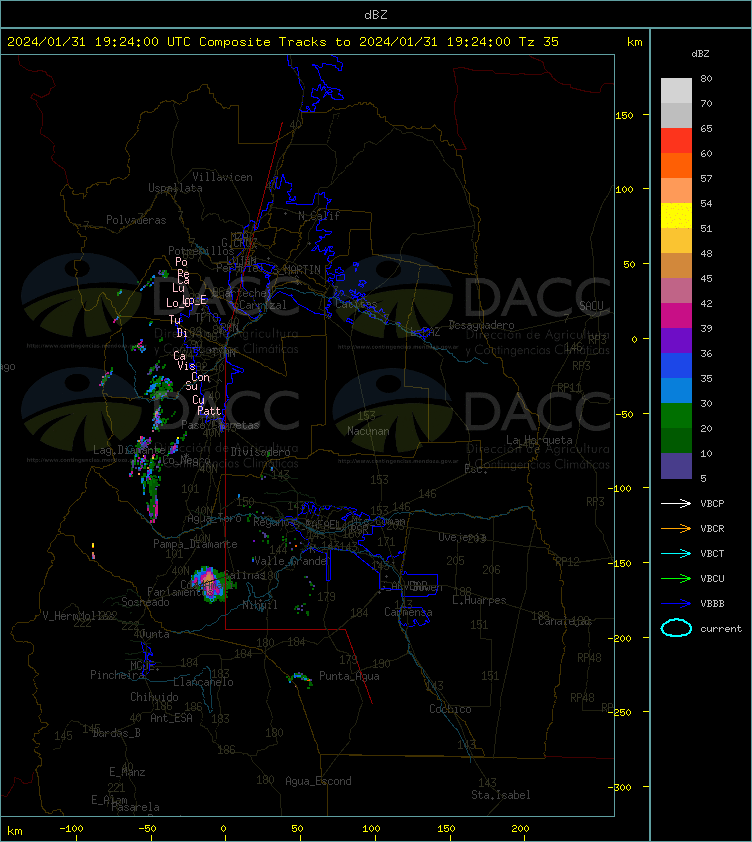Viewport: 752px width, 842px height.
Task: Click the Valle_Grande location label
Action: click(x=291, y=561)
